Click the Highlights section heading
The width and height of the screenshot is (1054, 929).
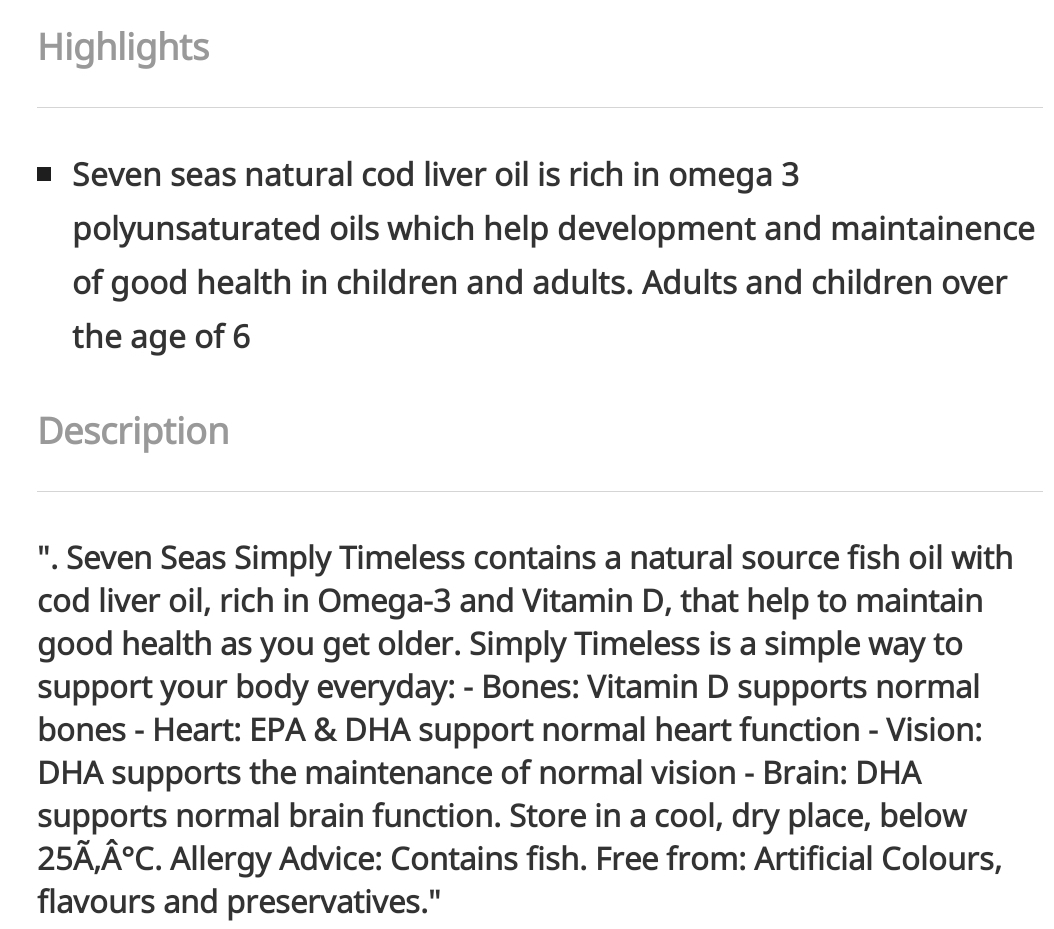coord(124,47)
